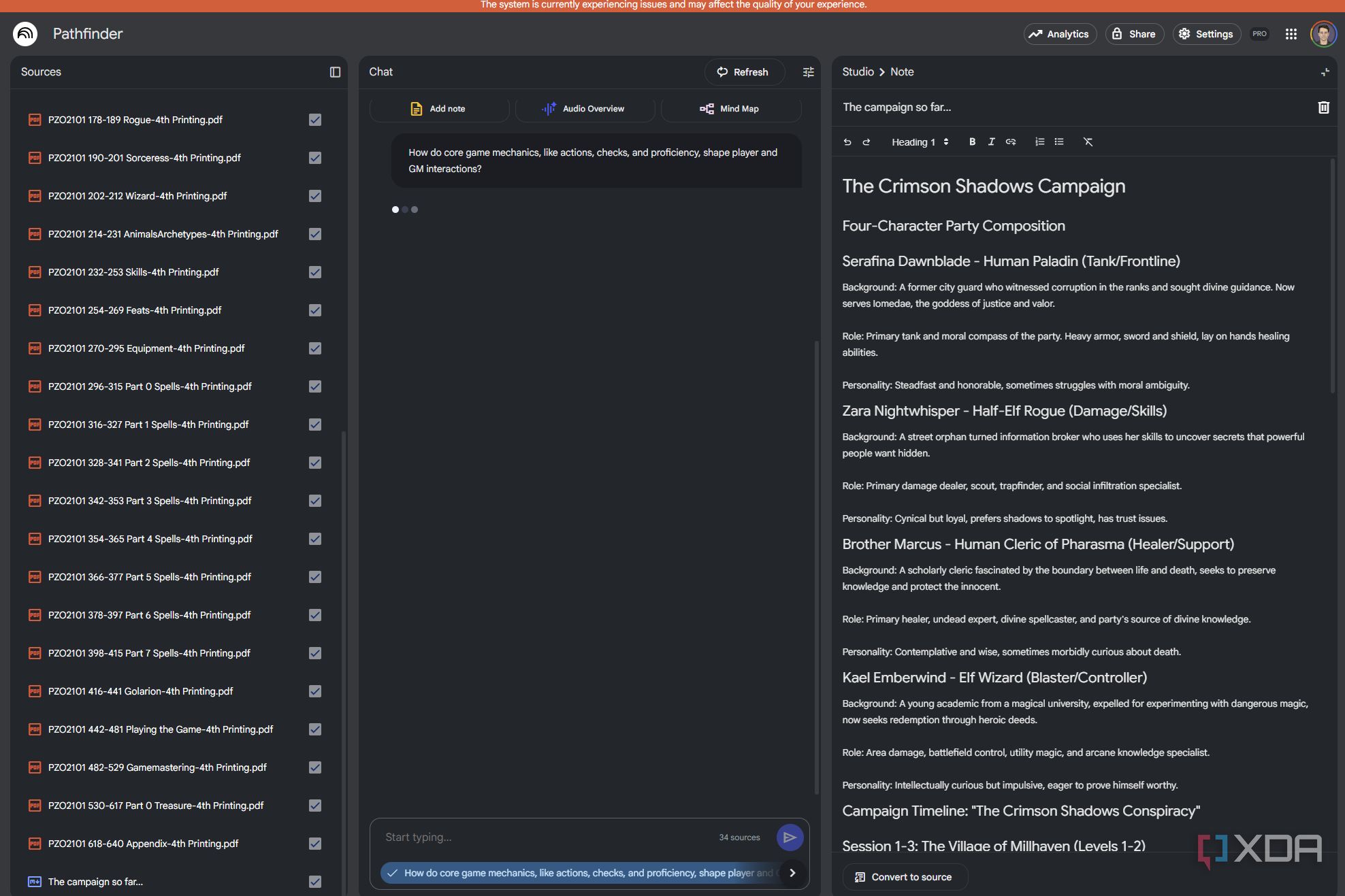The image size is (1345, 896).
Task: Toggle italic formatting
Action: [x=991, y=142]
